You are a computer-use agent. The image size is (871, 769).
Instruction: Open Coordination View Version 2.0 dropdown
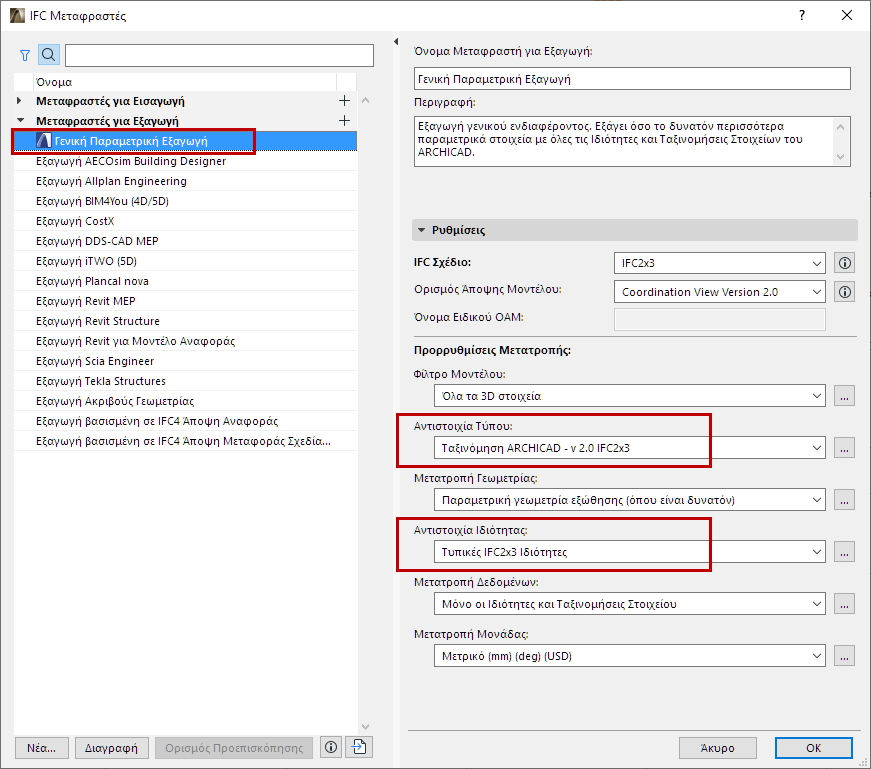click(x=719, y=292)
